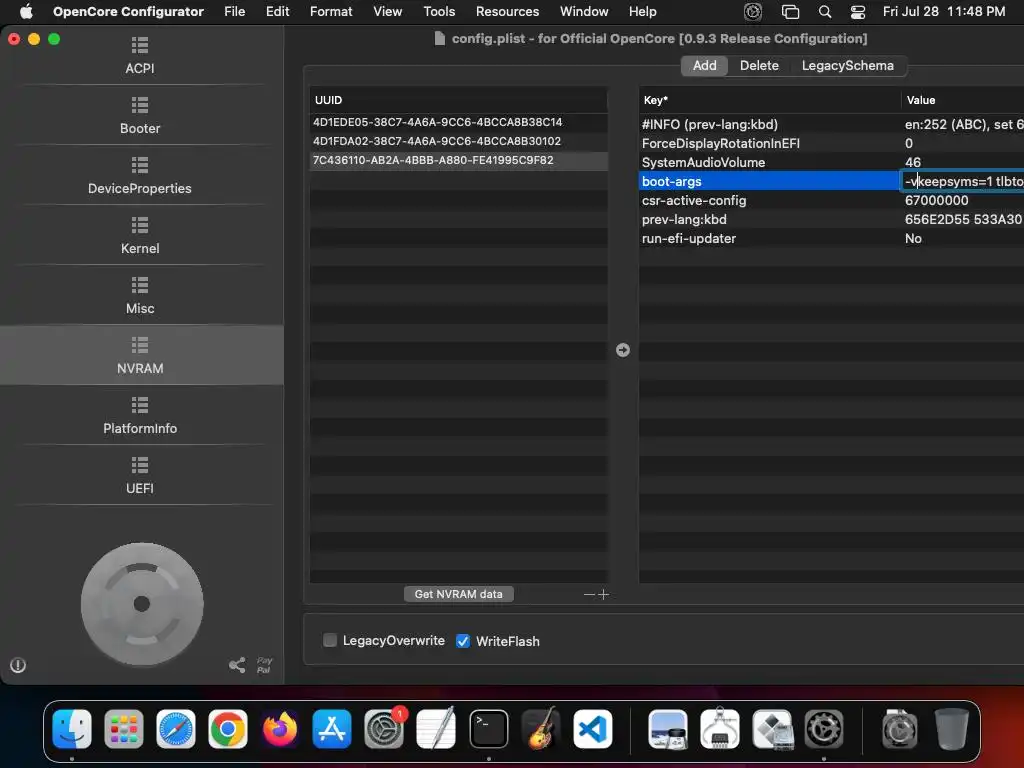Screen dimensions: 1024x768
Task: Open the Trash in the Dock
Action: [952, 729]
